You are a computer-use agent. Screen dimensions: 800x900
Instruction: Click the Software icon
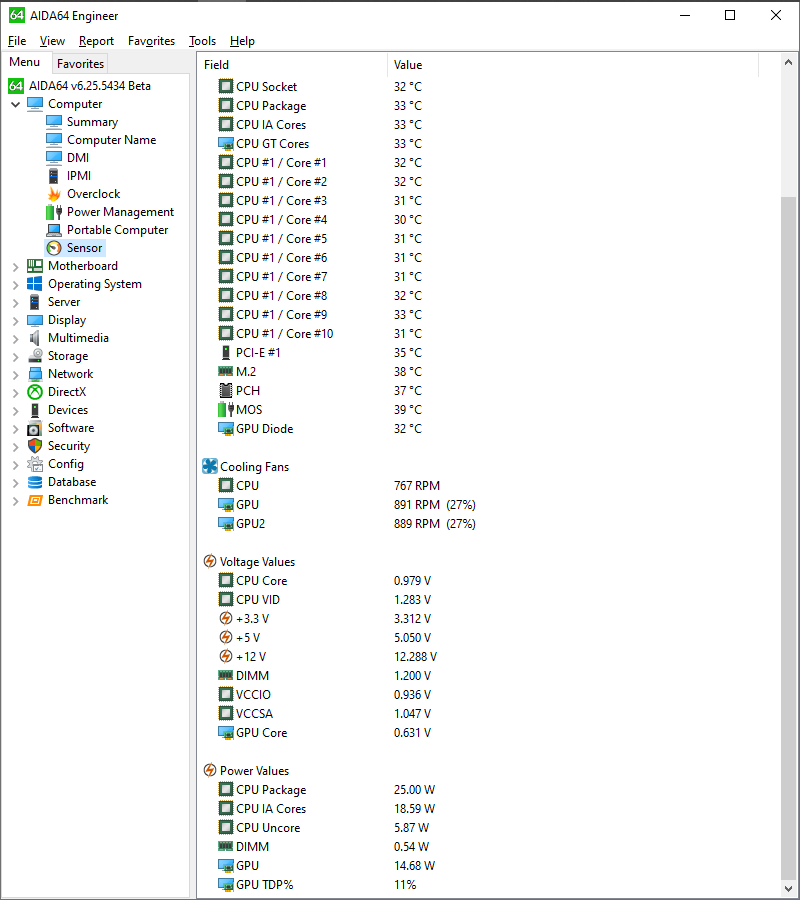pos(35,428)
